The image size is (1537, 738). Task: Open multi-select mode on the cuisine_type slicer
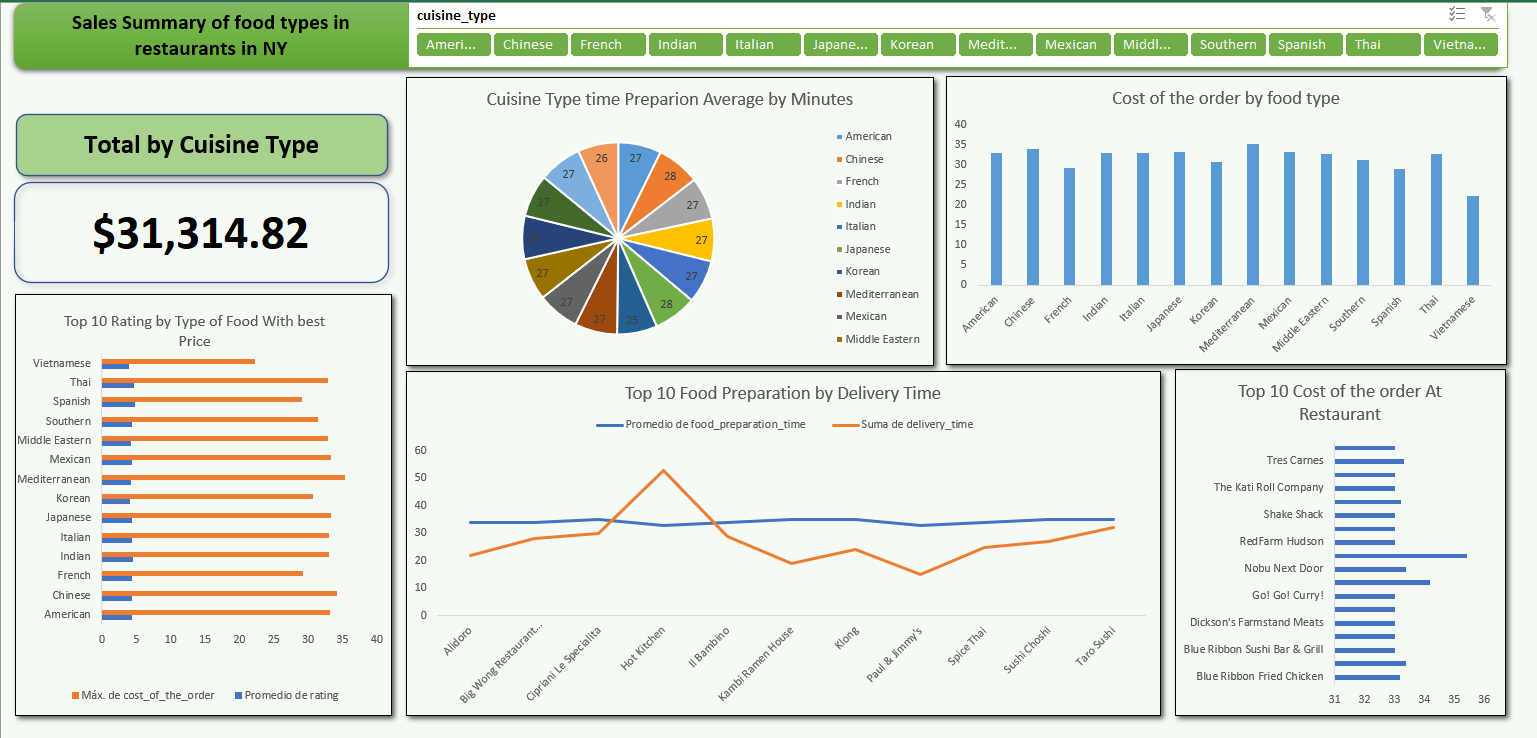(1456, 14)
